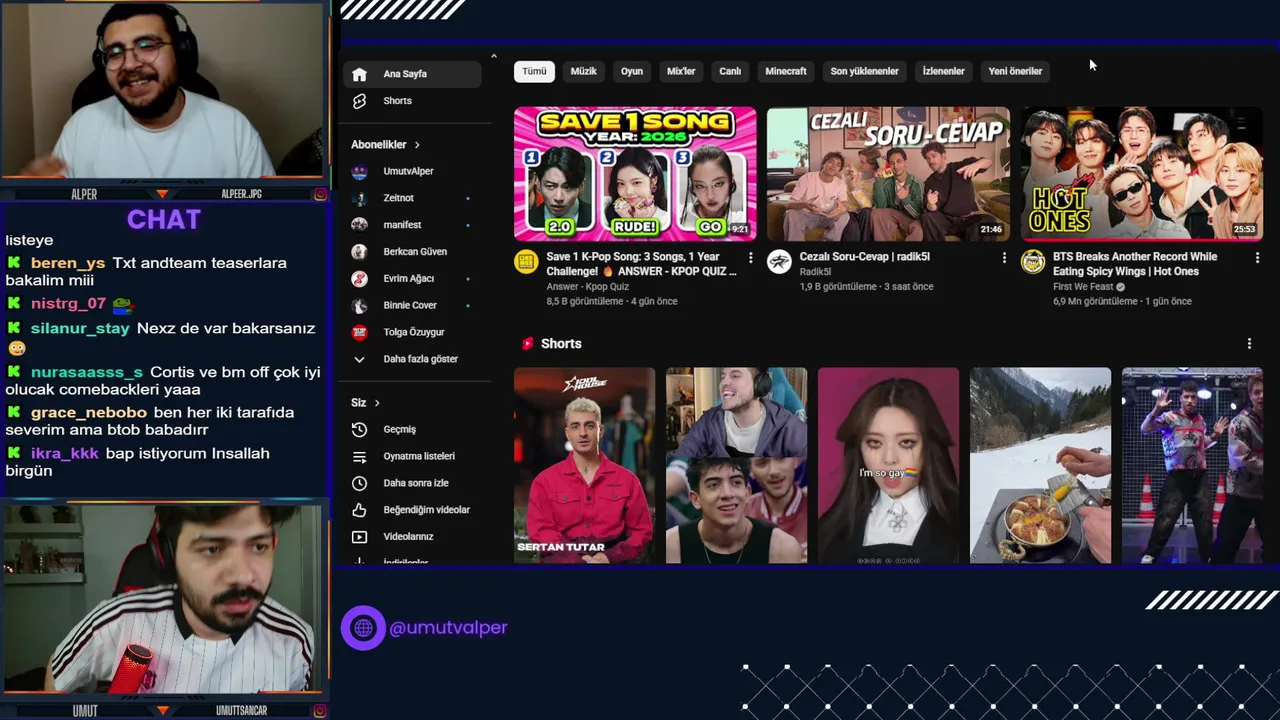Expand the Siz section chevron
The width and height of the screenshot is (1280, 720).
point(377,403)
